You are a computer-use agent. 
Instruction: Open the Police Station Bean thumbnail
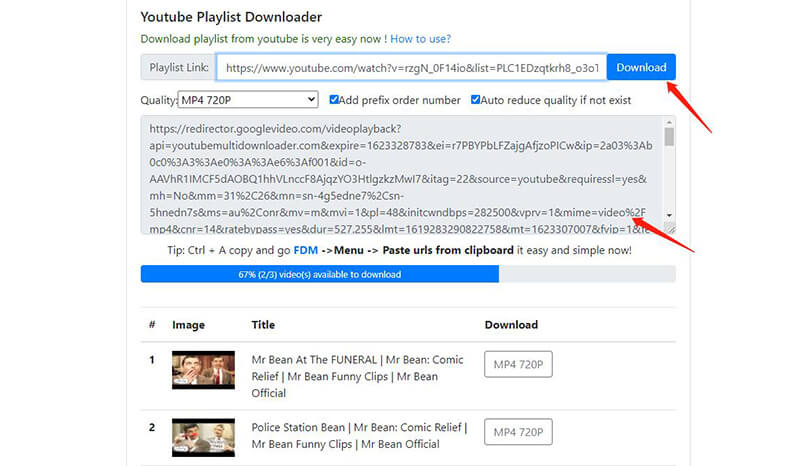203,437
